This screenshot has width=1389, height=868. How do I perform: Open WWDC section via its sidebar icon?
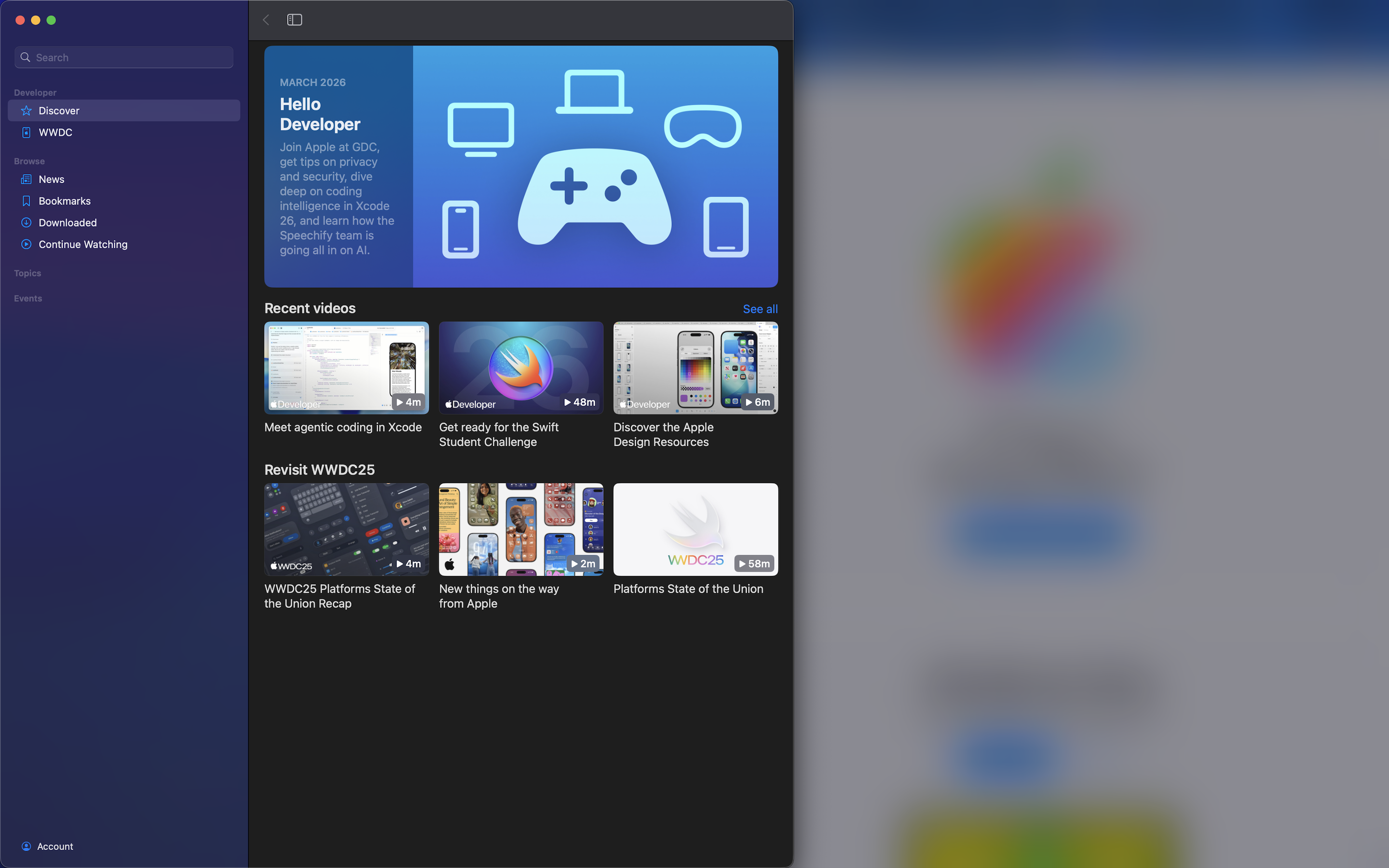[x=26, y=132]
